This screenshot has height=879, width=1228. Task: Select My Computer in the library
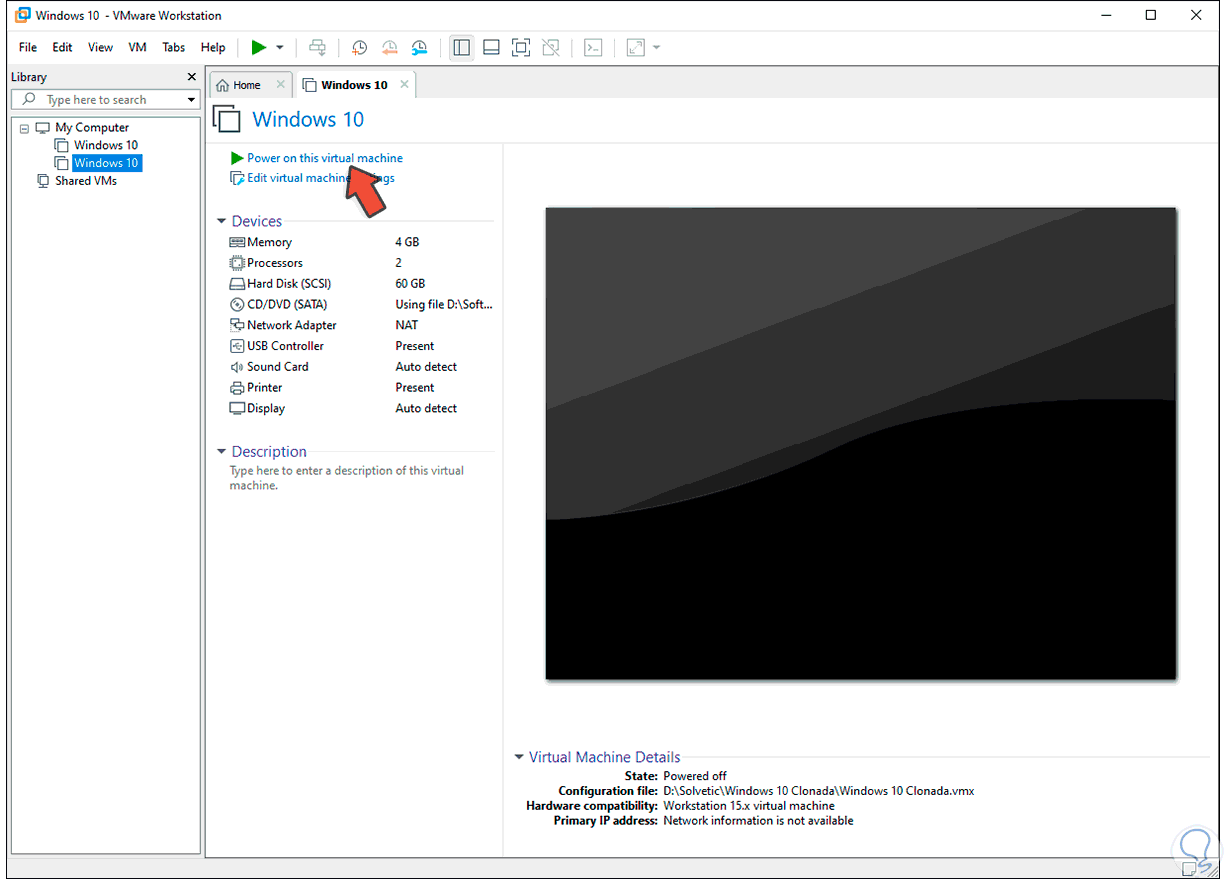pos(92,127)
